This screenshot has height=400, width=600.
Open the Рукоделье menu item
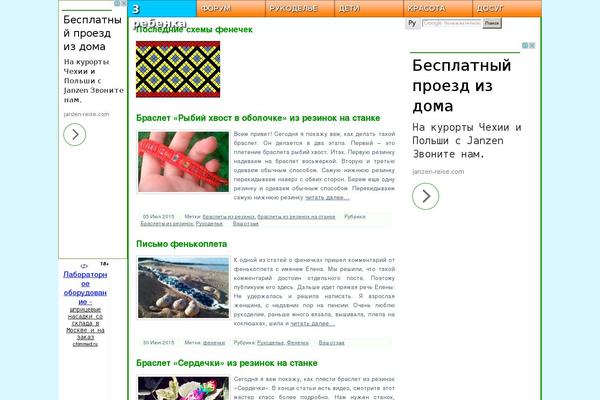pos(300,8)
